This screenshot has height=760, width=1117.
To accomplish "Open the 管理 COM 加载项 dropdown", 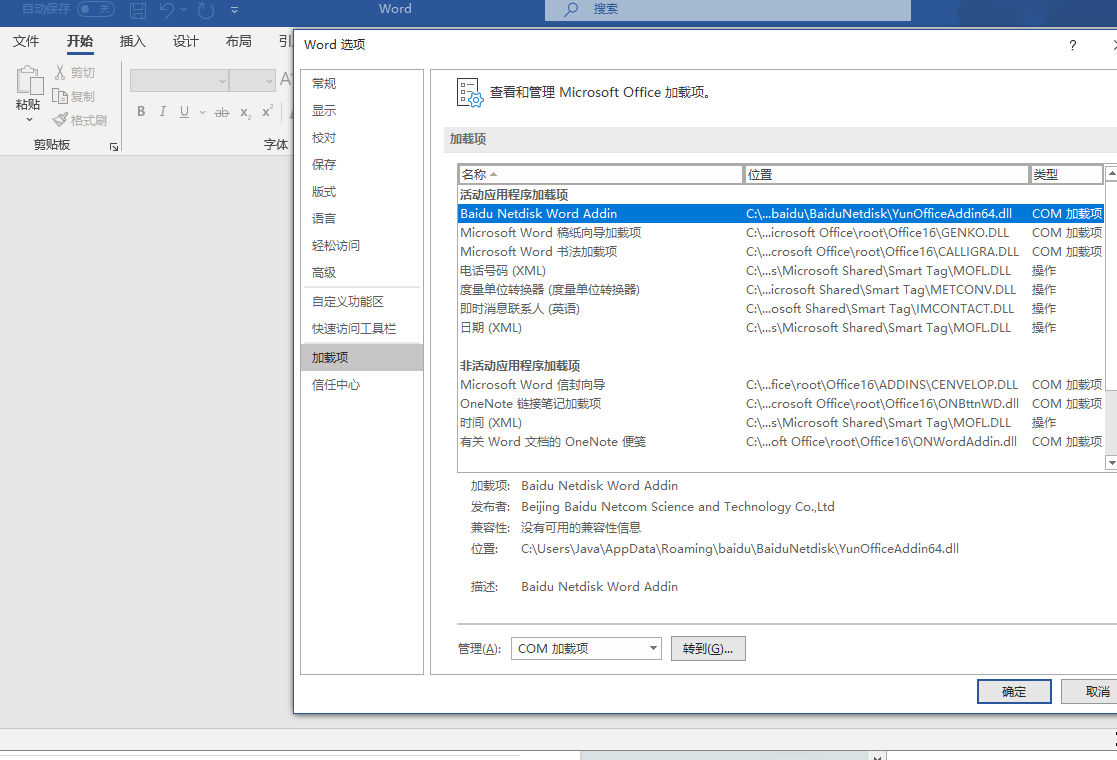I will (x=586, y=649).
